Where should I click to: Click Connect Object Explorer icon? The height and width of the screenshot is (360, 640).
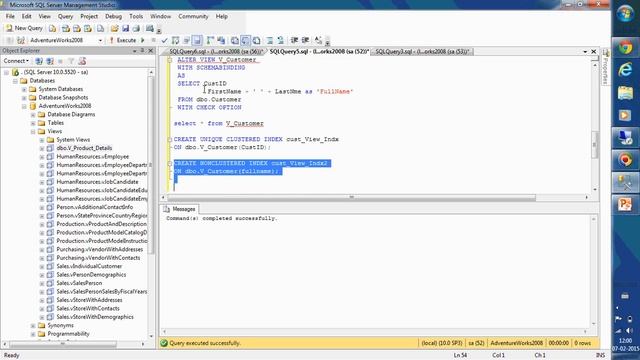[x=39, y=61]
